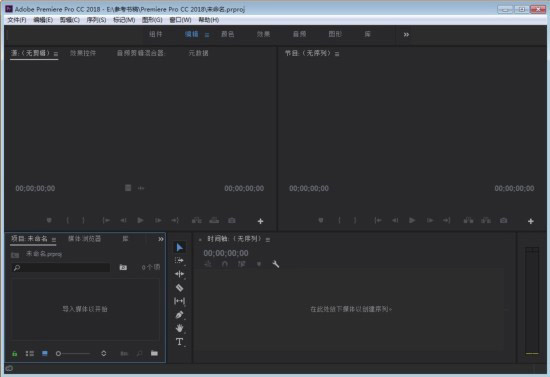Click Creative Cloud icon in status bar
The height and width of the screenshot is (377, 550).
tap(9, 368)
